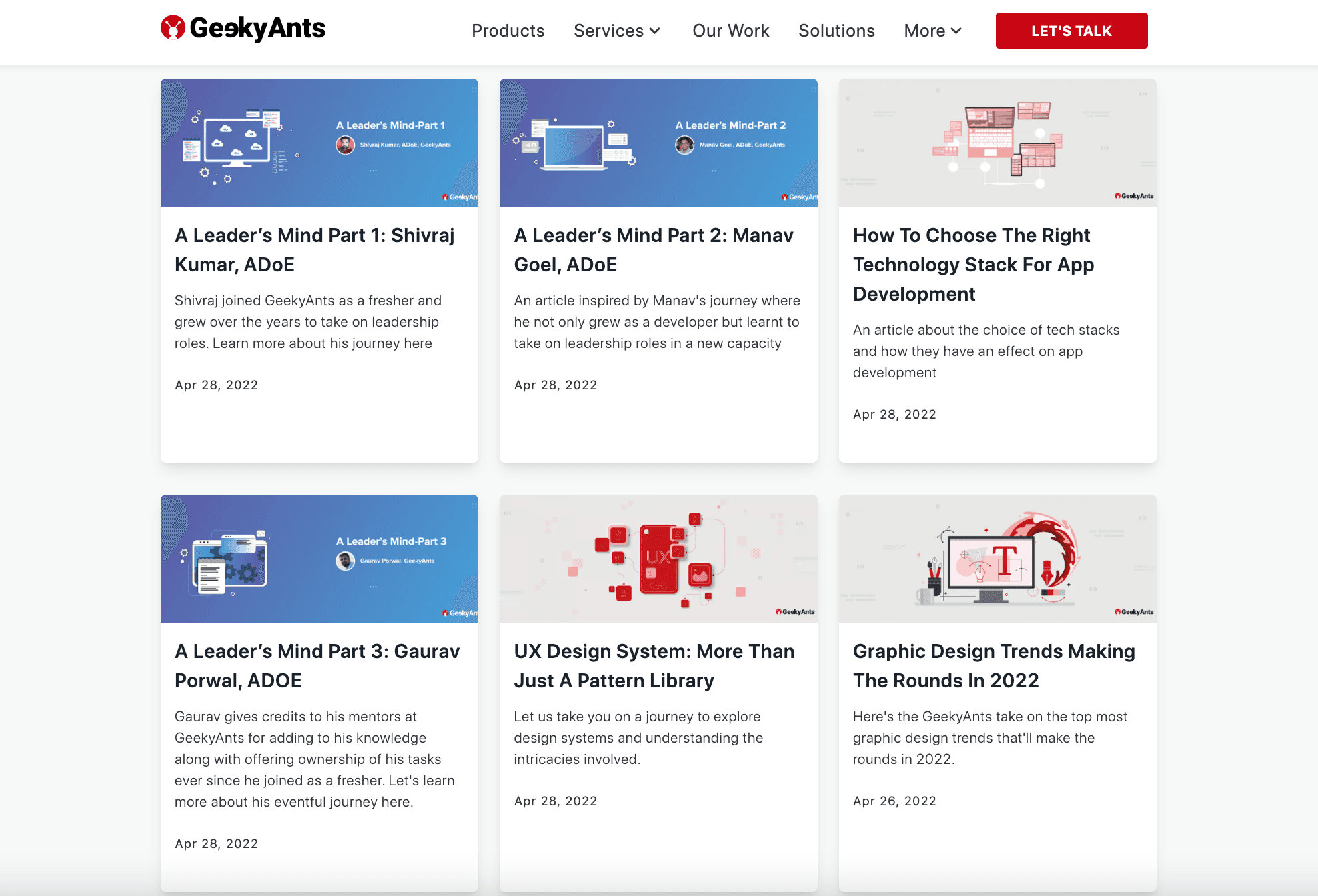Open article title about Shivraj Kumar, ADoE
This screenshot has height=896, width=1318.
coord(314,250)
